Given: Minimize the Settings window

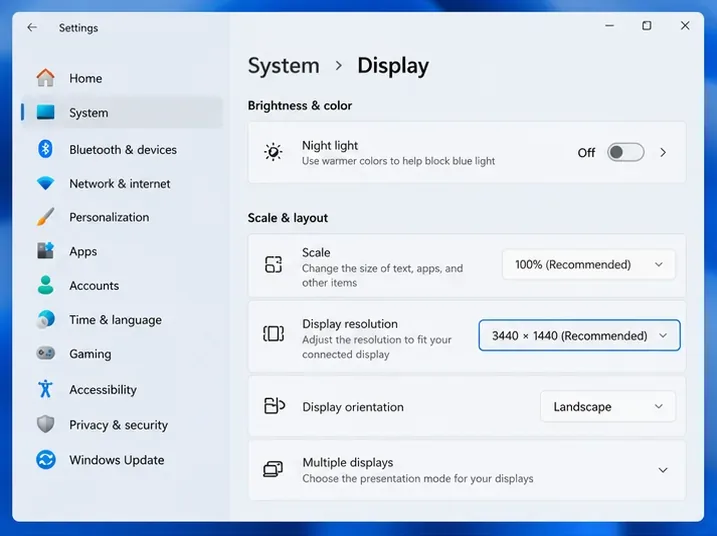Looking at the screenshot, I should tap(609, 26).
